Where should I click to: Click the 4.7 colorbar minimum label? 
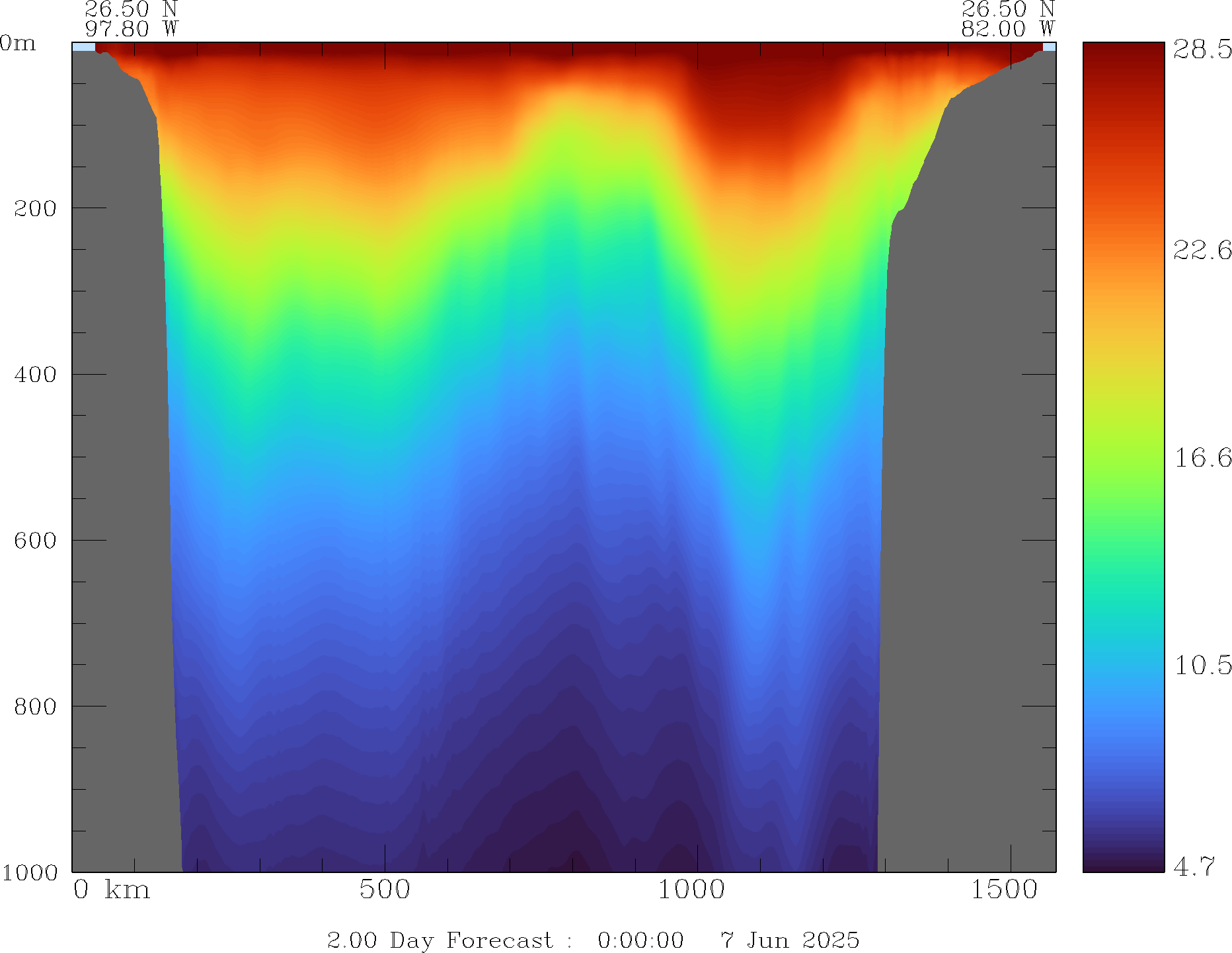point(1194,866)
